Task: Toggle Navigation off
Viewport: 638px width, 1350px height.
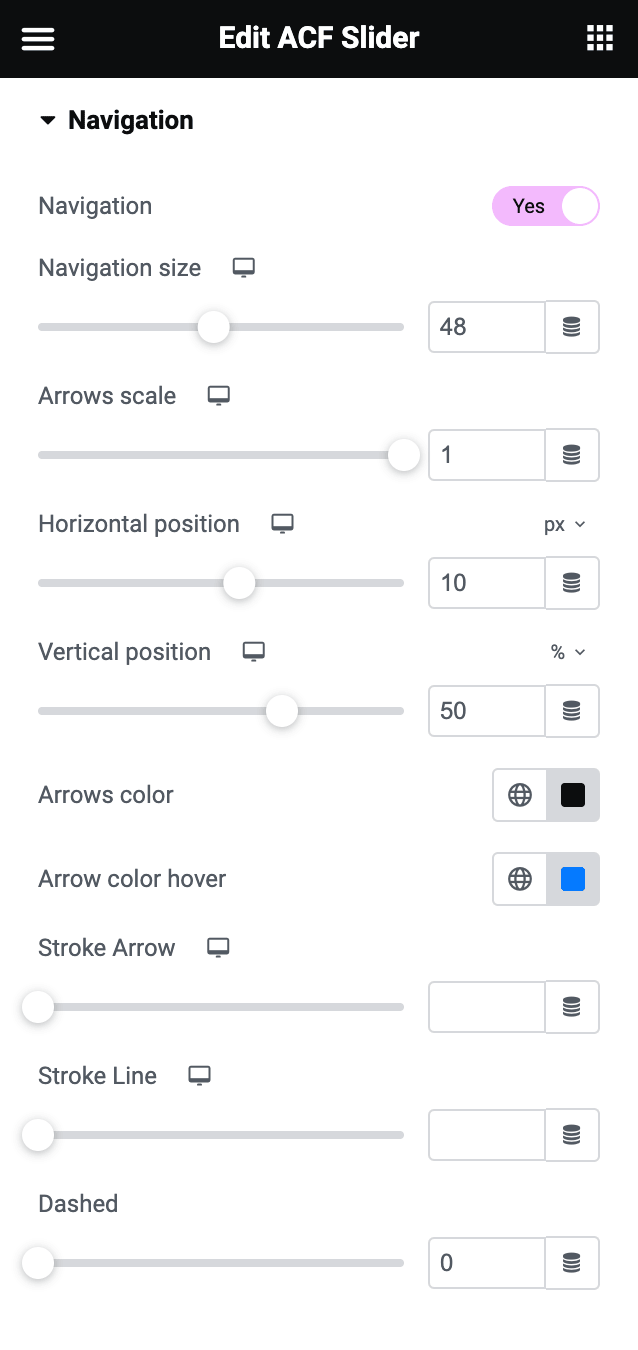Action: point(545,206)
